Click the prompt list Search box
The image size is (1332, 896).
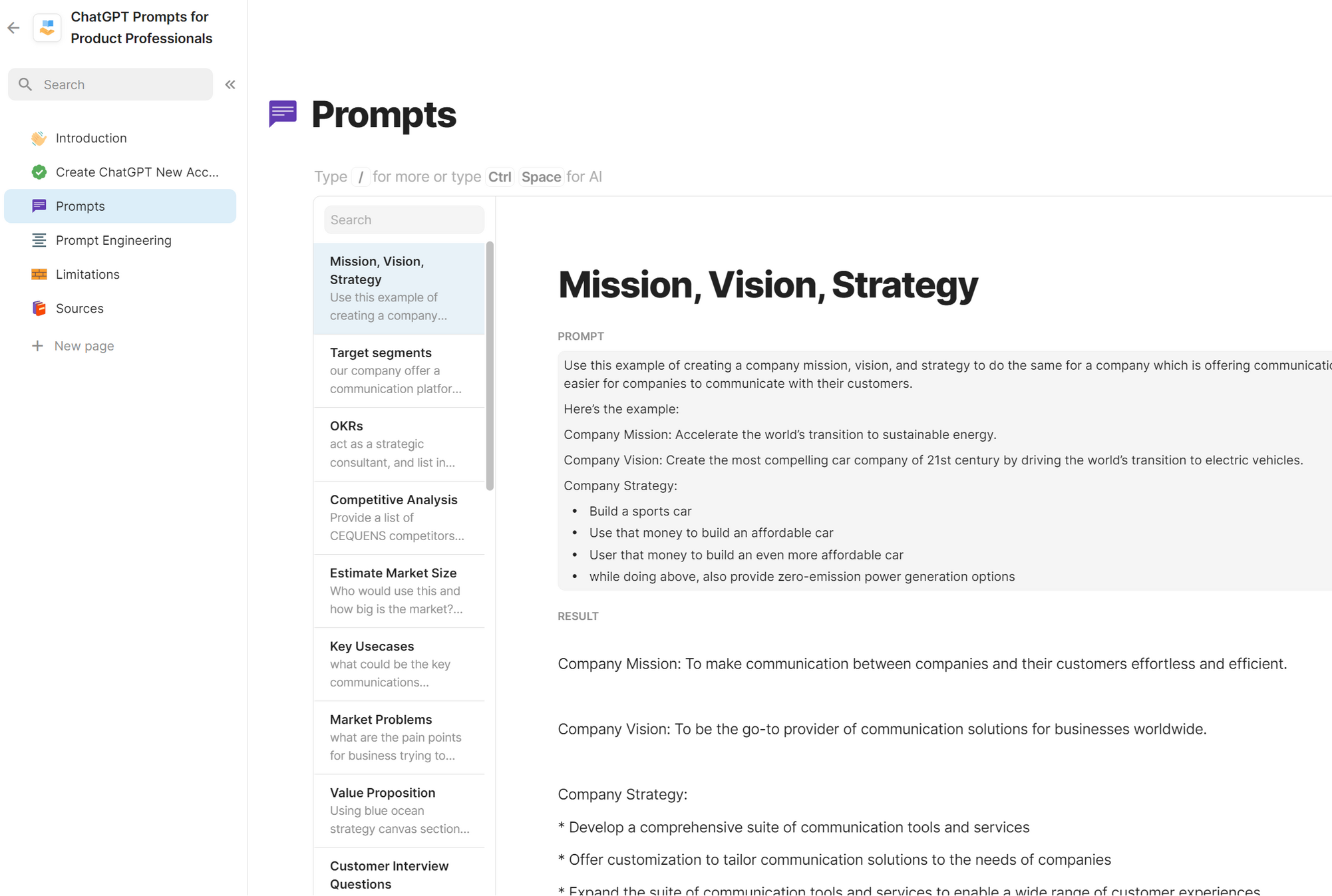point(404,220)
